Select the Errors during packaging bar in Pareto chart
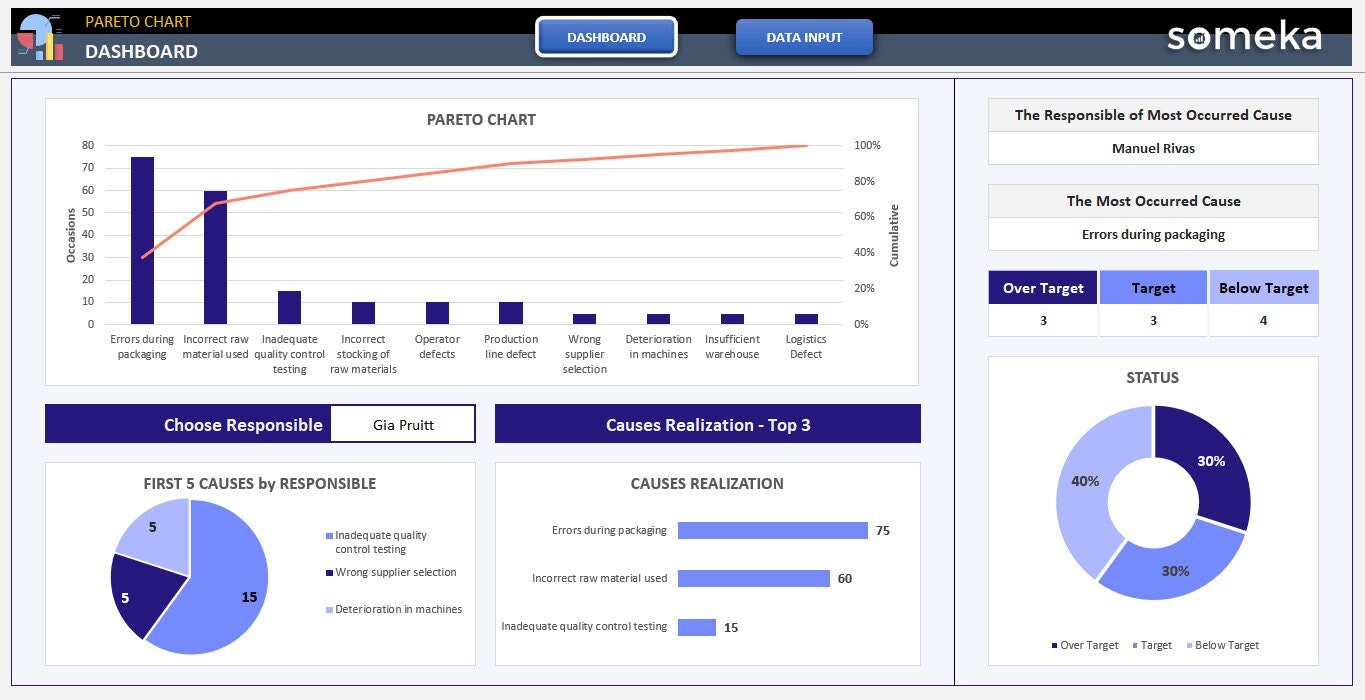1365x700 pixels. pos(142,240)
